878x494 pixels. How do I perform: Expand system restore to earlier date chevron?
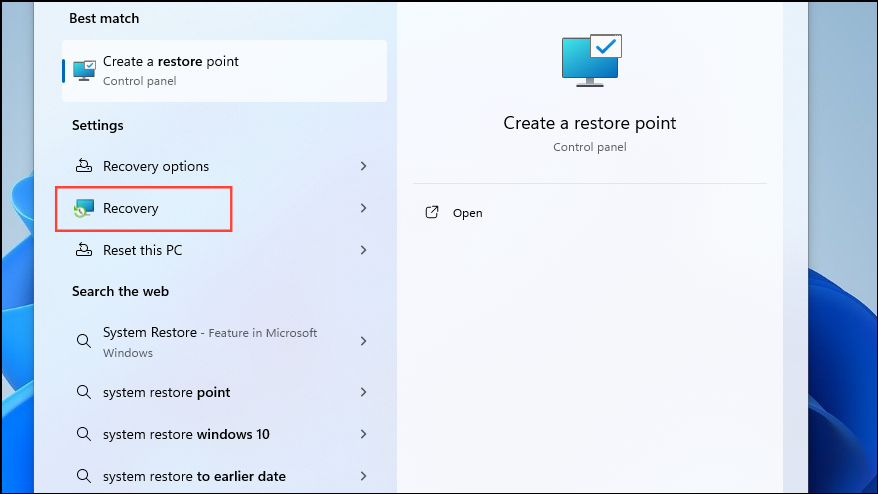pos(363,476)
